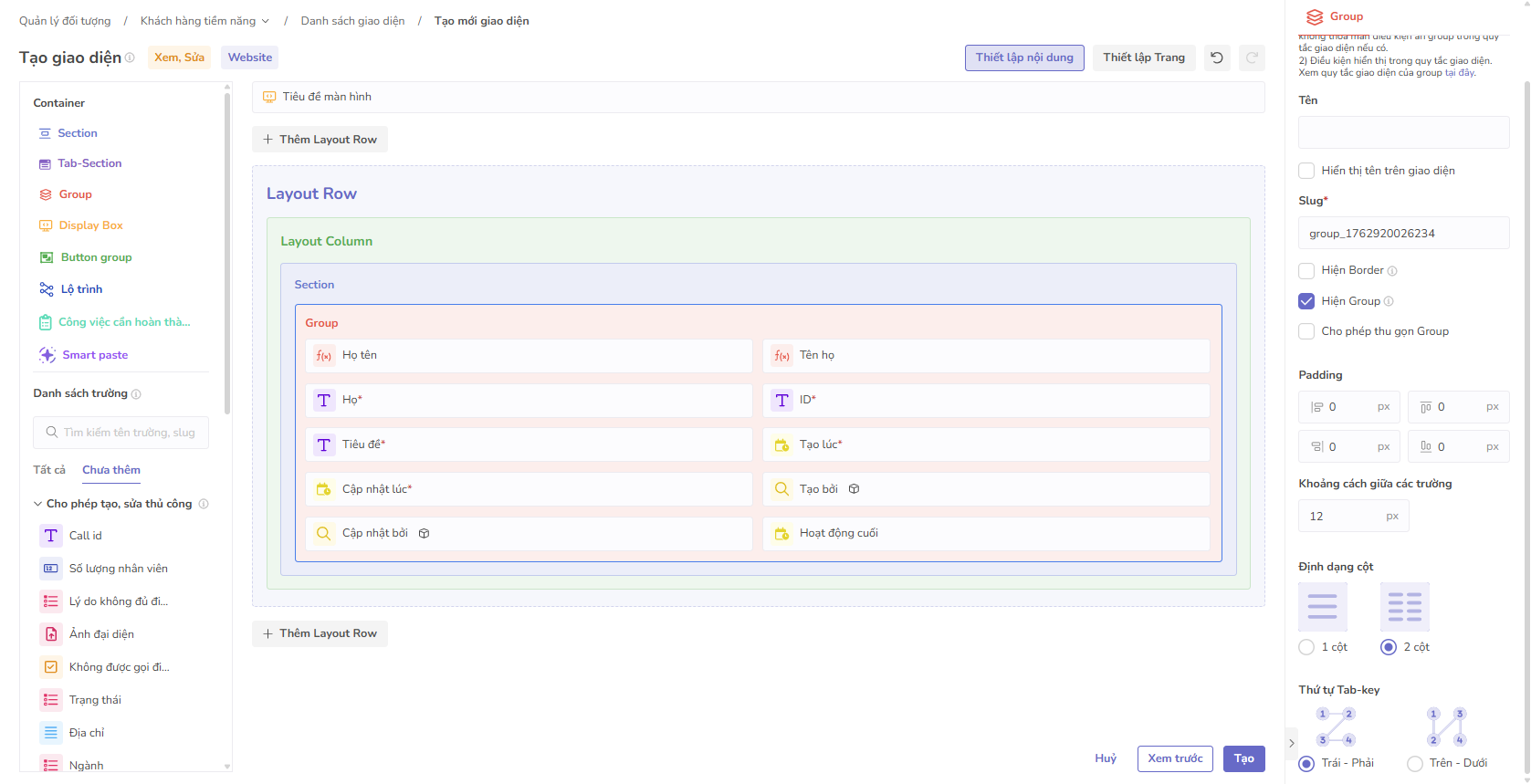Click the info icon beside Hiện Border
Viewport: 1531px width, 784px height.
pos(1392,271)
